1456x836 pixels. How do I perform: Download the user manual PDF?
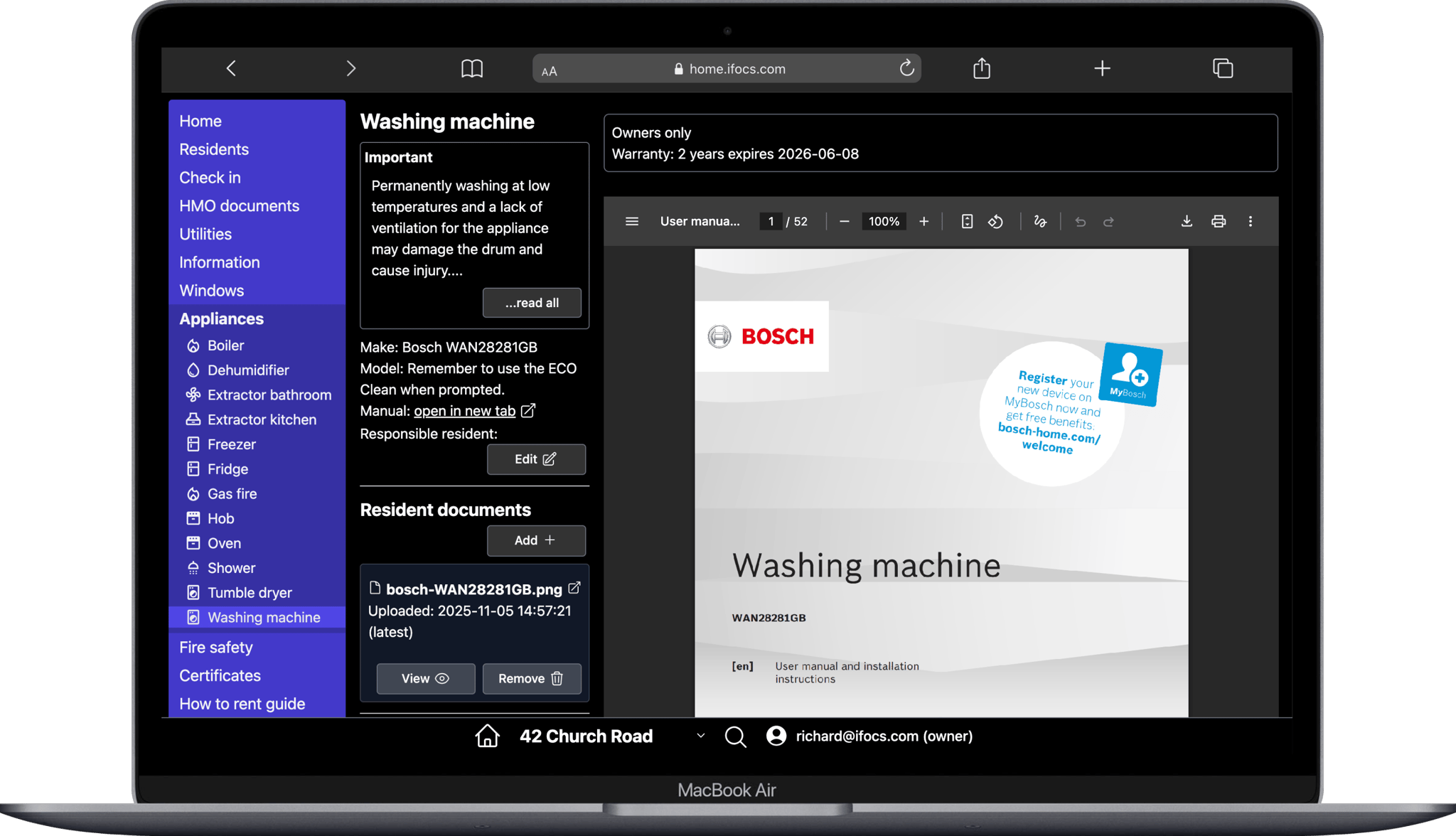[x=1187, y=221]
